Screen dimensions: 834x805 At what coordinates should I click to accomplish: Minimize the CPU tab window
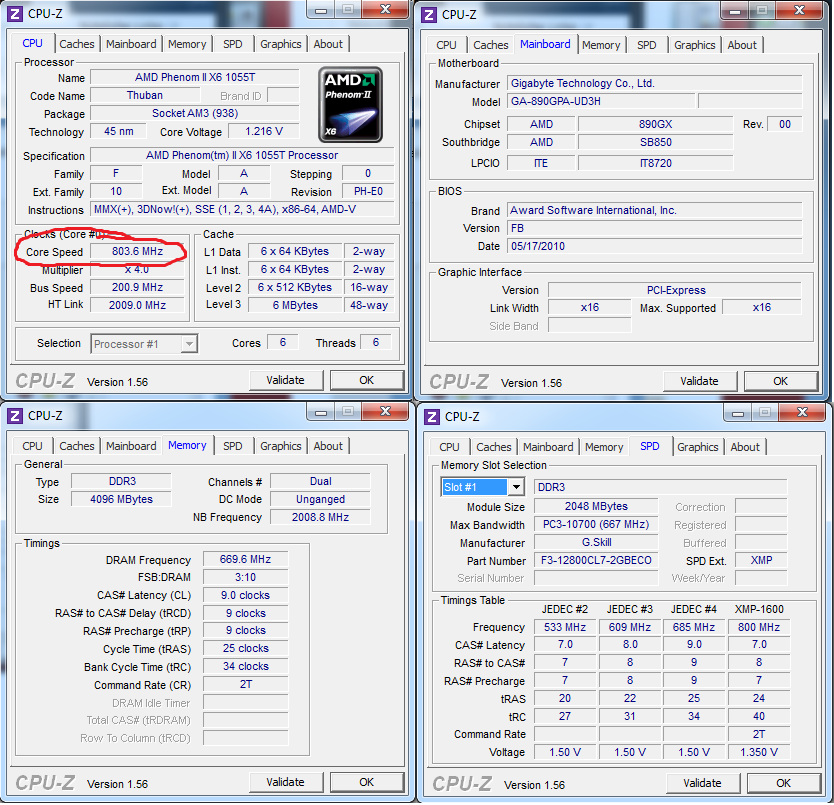321,10
